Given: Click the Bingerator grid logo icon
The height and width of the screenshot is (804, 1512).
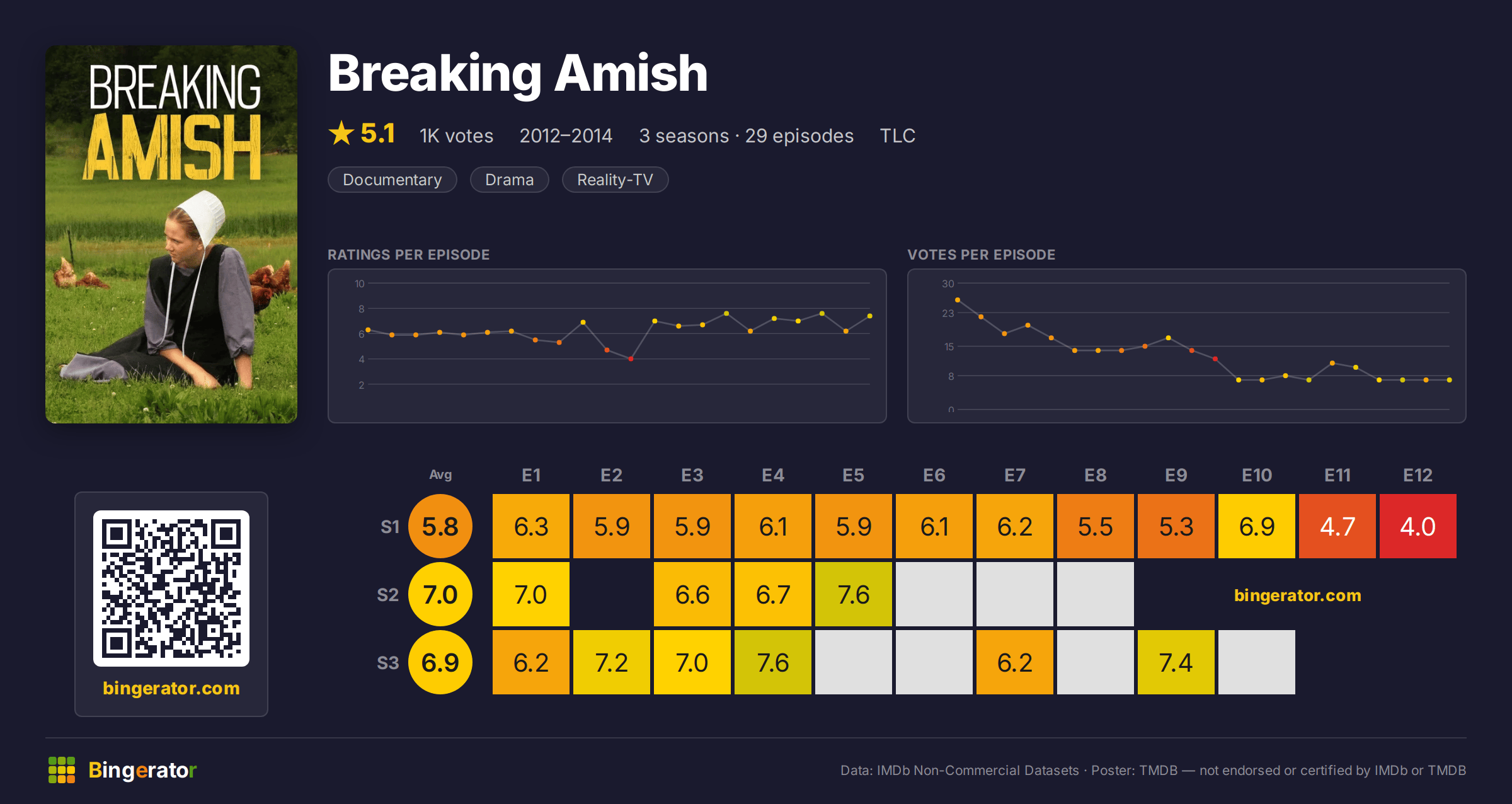Looking at the screenshot, I should pyautogui.click(x=62, y=770).
